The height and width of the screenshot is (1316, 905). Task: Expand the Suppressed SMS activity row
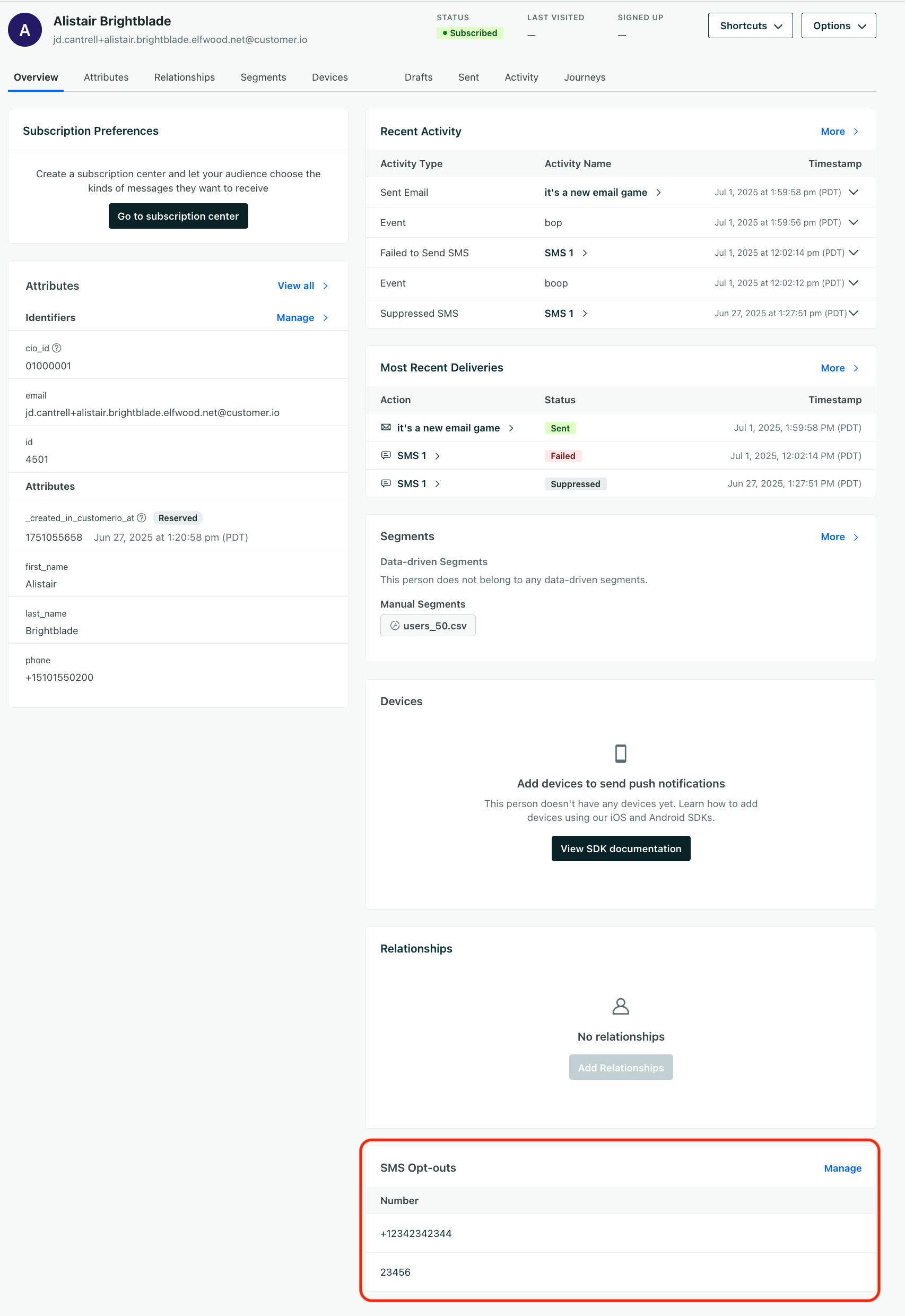tap(853, 313)
